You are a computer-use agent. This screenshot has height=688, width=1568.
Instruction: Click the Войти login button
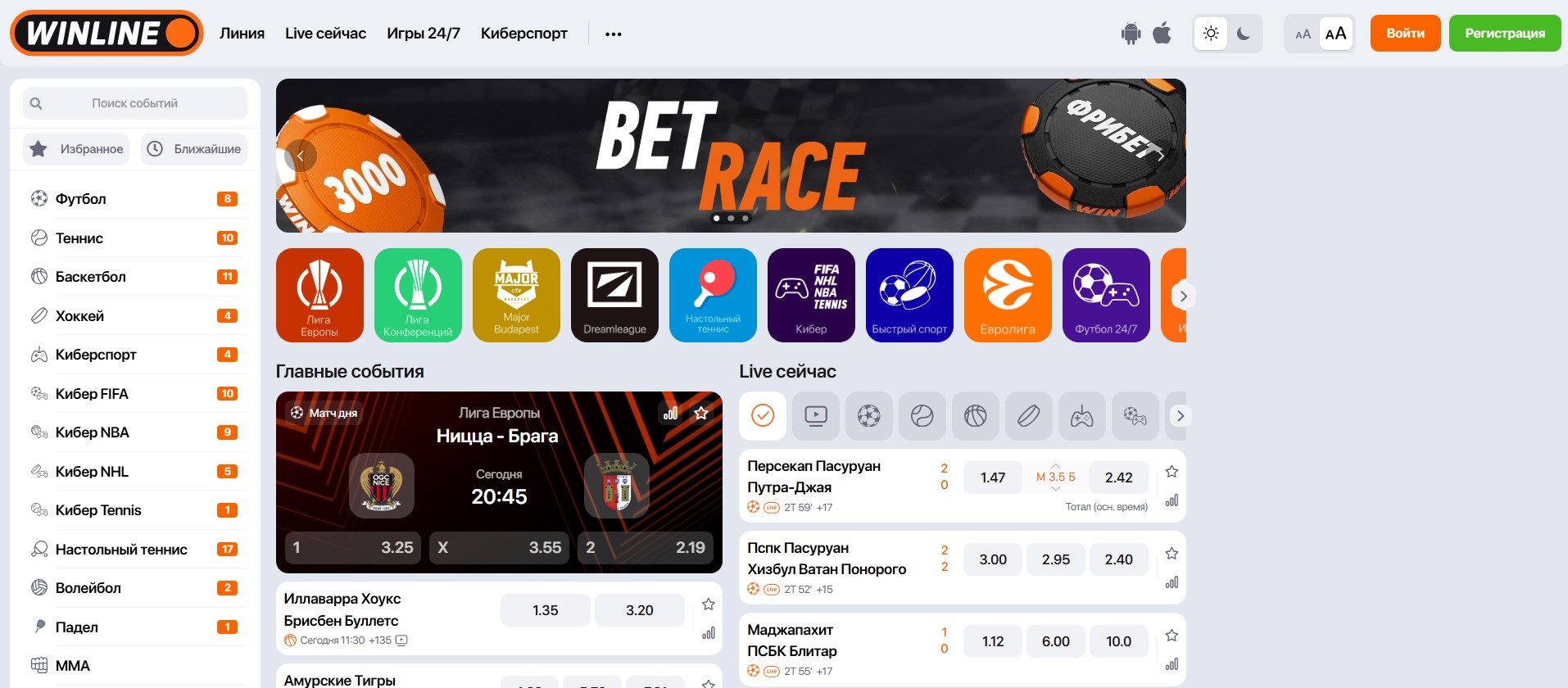1406,34
